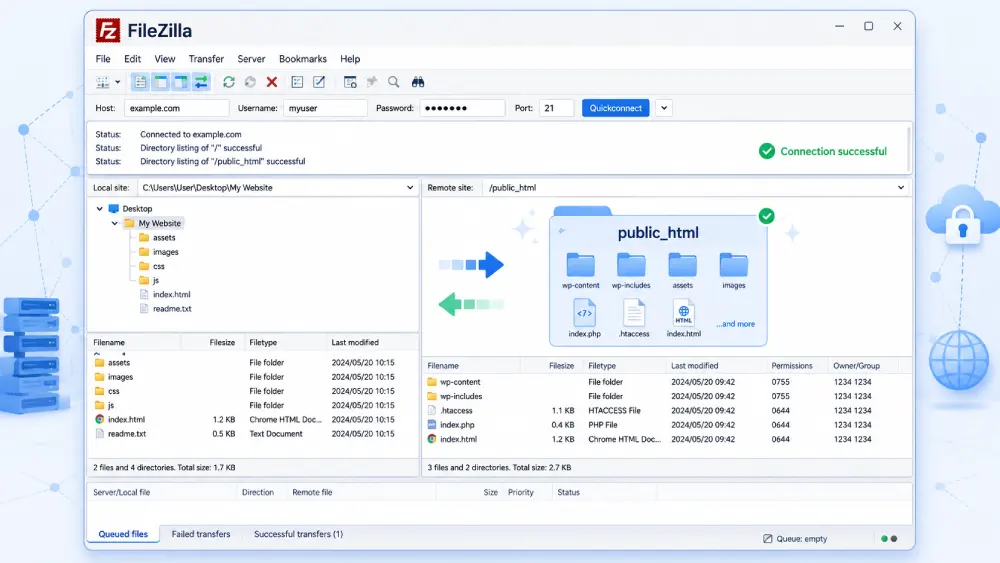The height and width of the screenshot is (563, 1000).
Task: Sort remote list by Permissions column
Action: coord(791,366)
